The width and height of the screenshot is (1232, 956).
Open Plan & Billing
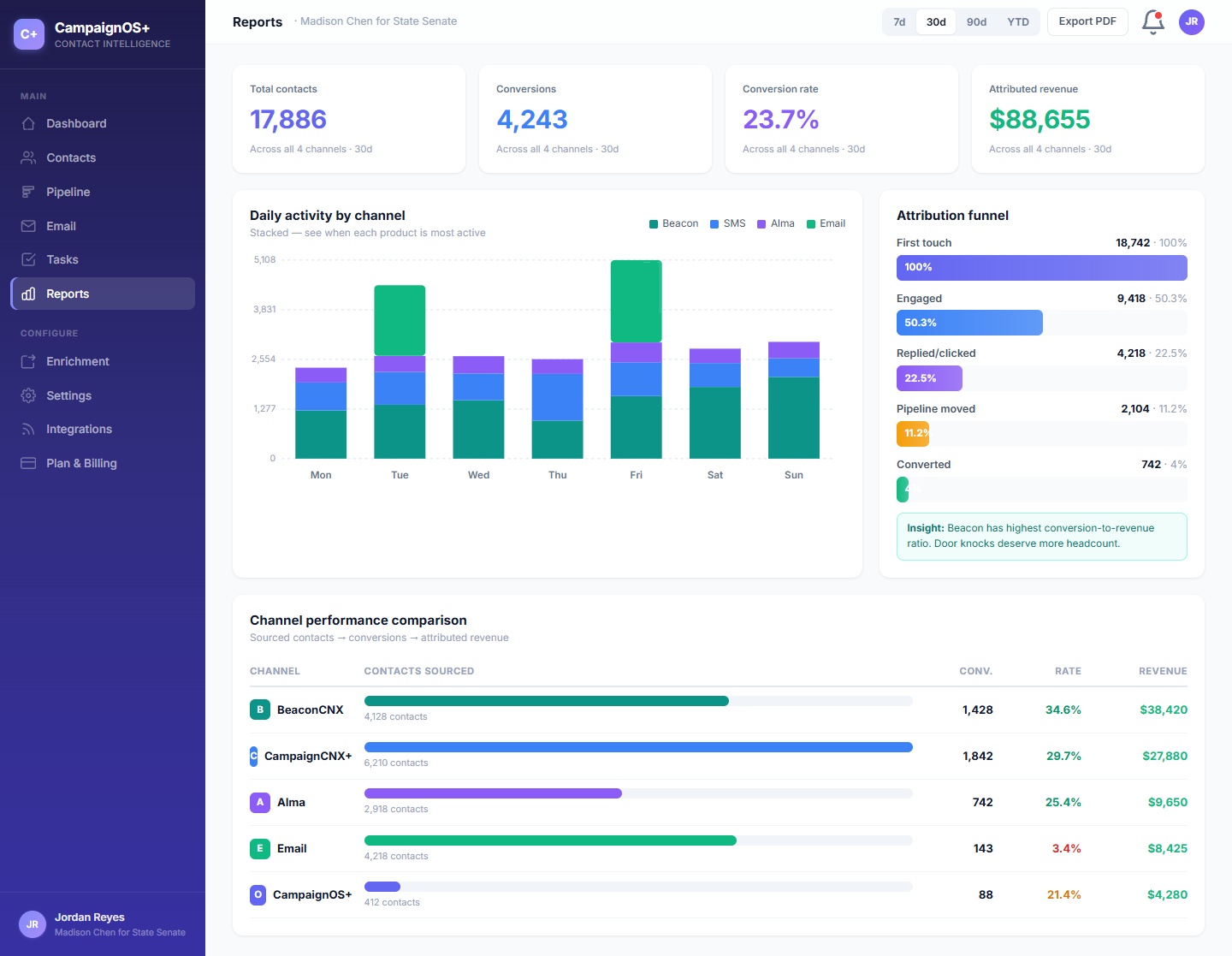pos(103,463)
